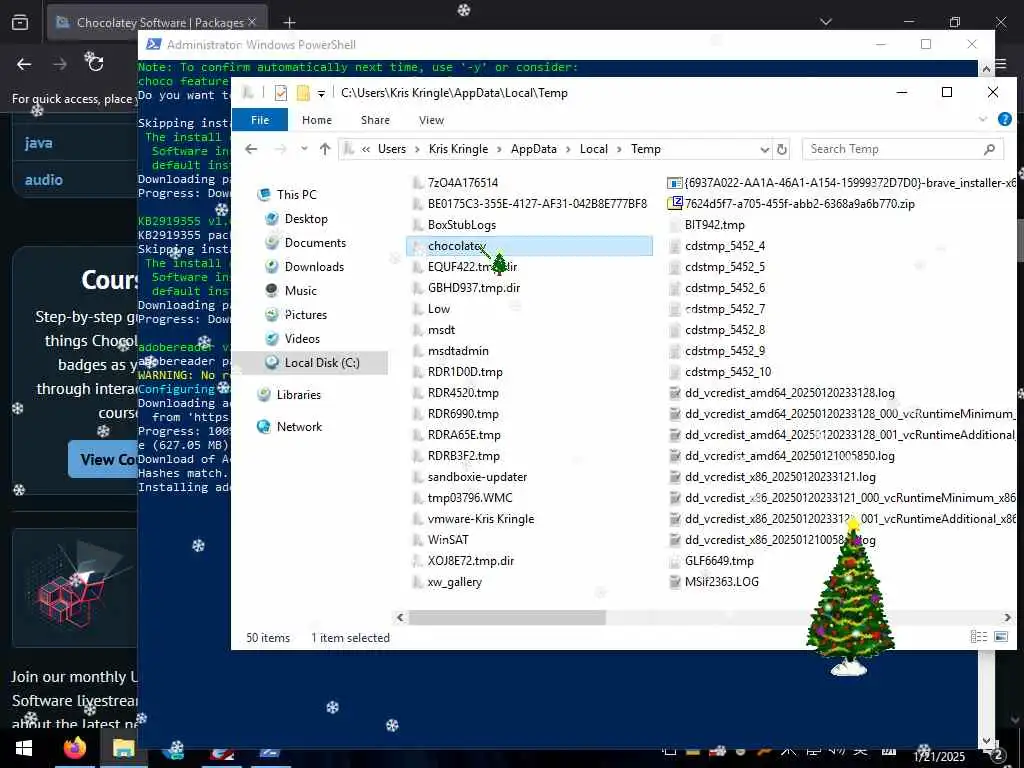1024x768 pixels.
Task: Refresh the Temp folder view
Action: (x=782, y=150)
